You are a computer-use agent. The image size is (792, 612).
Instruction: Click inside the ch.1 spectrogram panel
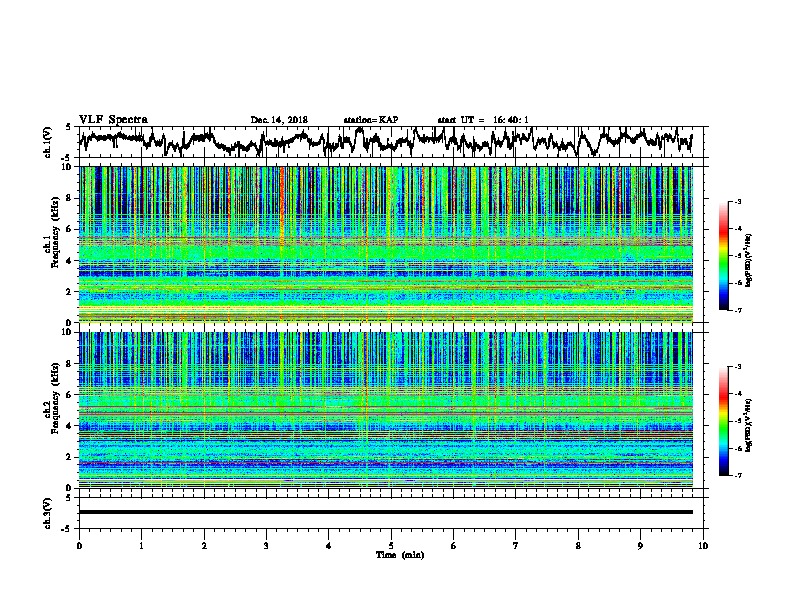pyautogui.click(x=386, y=244)
